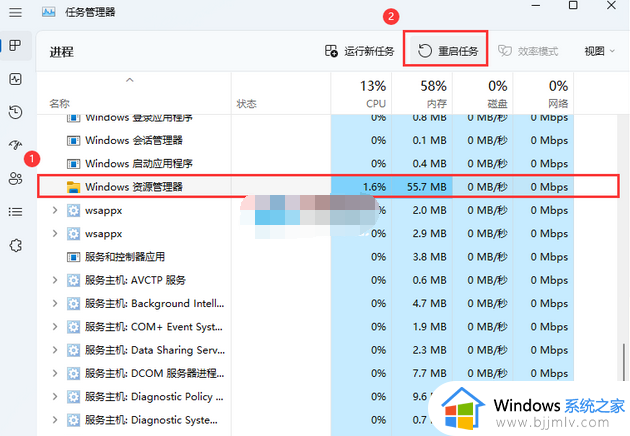Click the 效率模式 button
630x436 pixels.
click(x=528, y=51)
